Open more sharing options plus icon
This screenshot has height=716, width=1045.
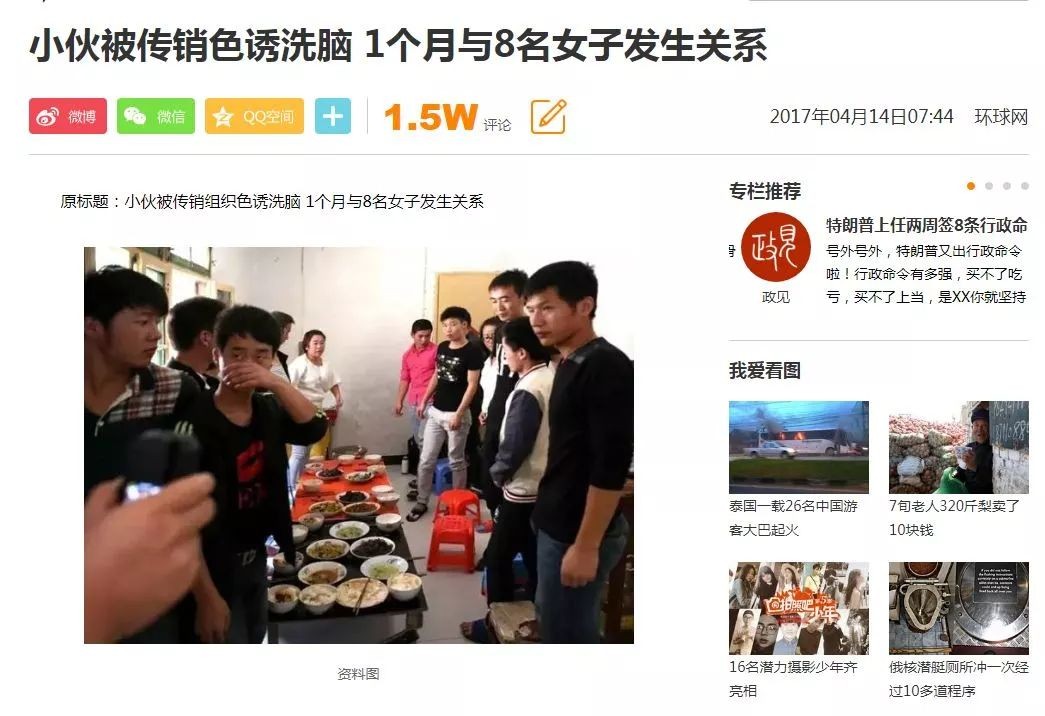pos(333,116)
